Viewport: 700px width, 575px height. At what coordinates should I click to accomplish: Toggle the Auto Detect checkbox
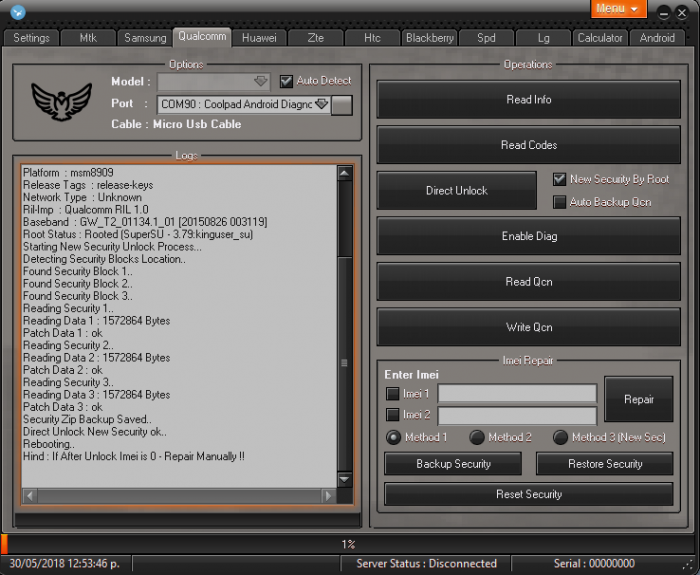point(286,81)
